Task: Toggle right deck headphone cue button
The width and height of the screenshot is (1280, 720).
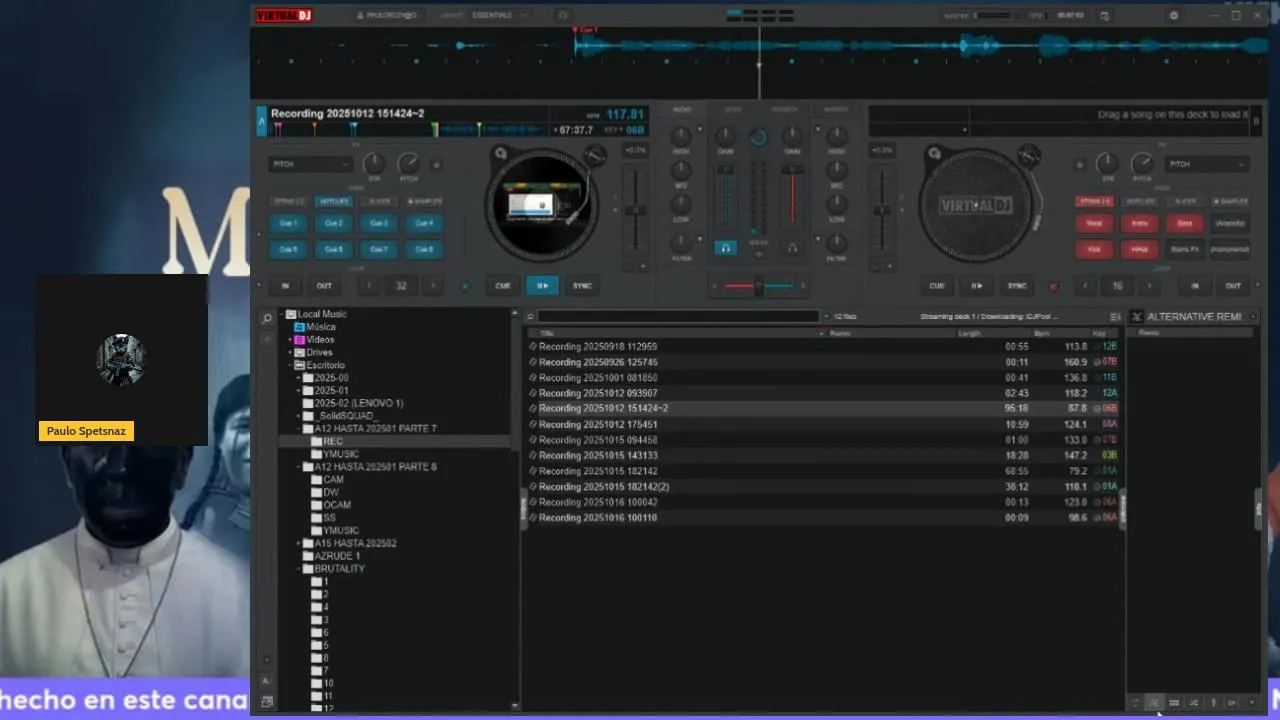Action: coord(793,248)
